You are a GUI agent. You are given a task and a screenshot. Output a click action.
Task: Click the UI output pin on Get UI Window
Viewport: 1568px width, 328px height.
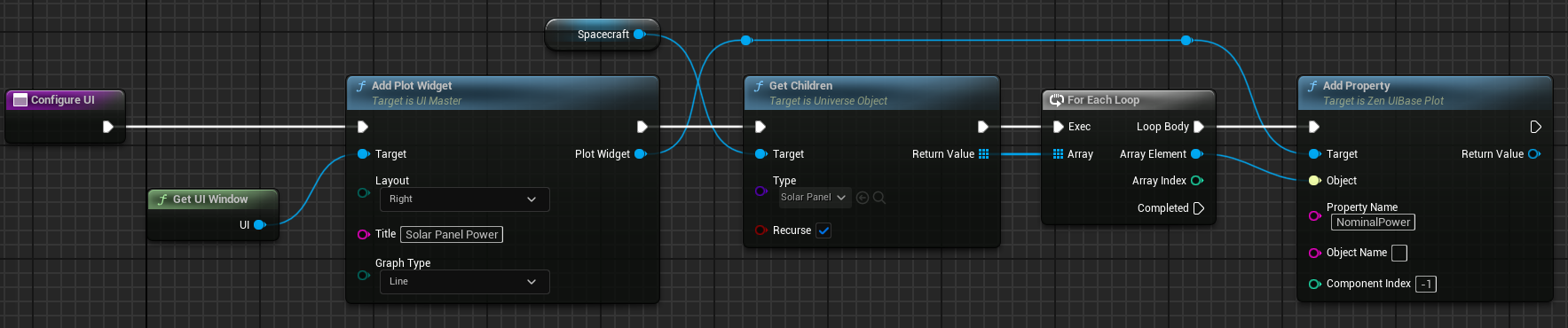260,225
